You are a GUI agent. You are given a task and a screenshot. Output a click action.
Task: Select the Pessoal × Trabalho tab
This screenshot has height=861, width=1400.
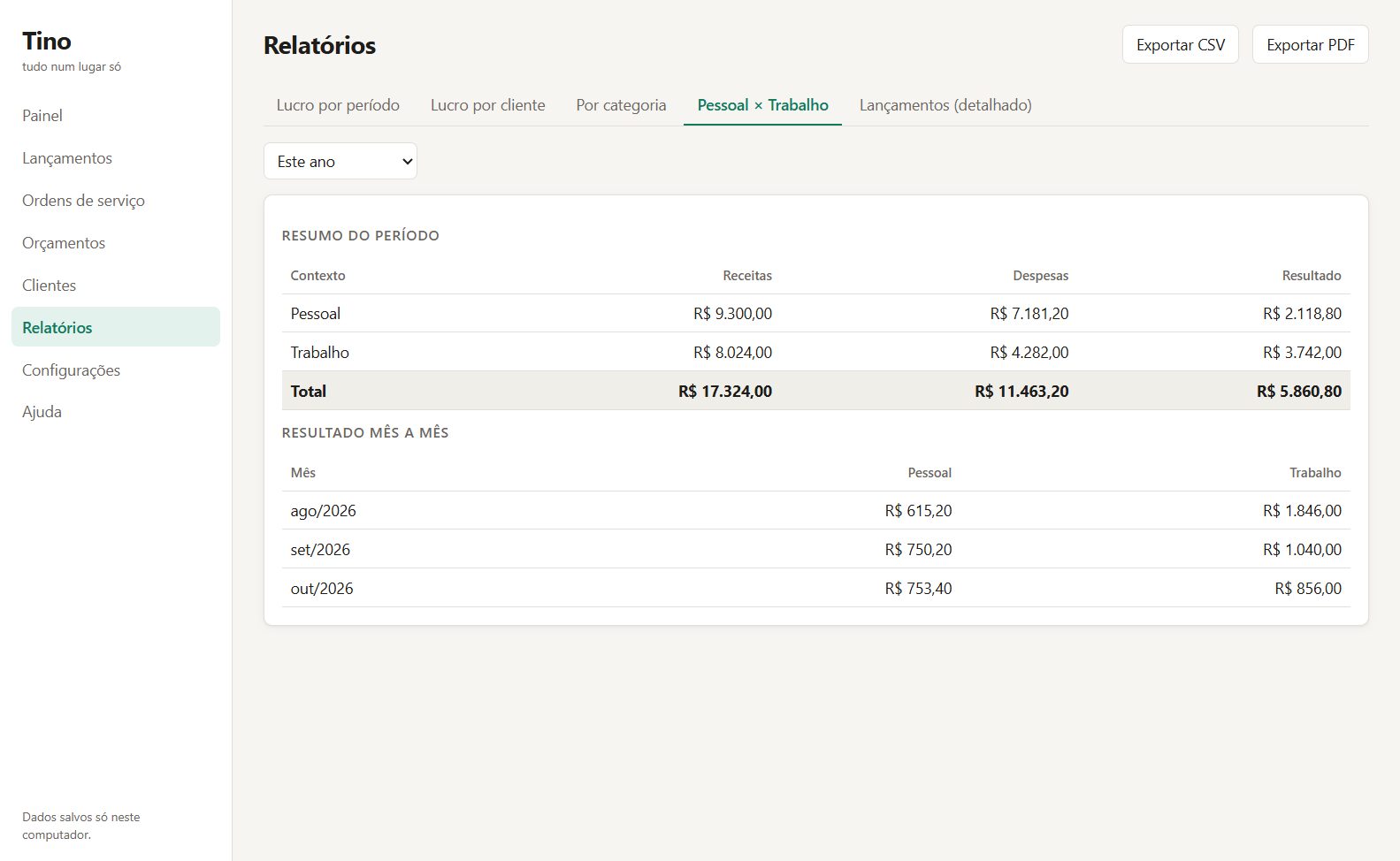(762, 105)
